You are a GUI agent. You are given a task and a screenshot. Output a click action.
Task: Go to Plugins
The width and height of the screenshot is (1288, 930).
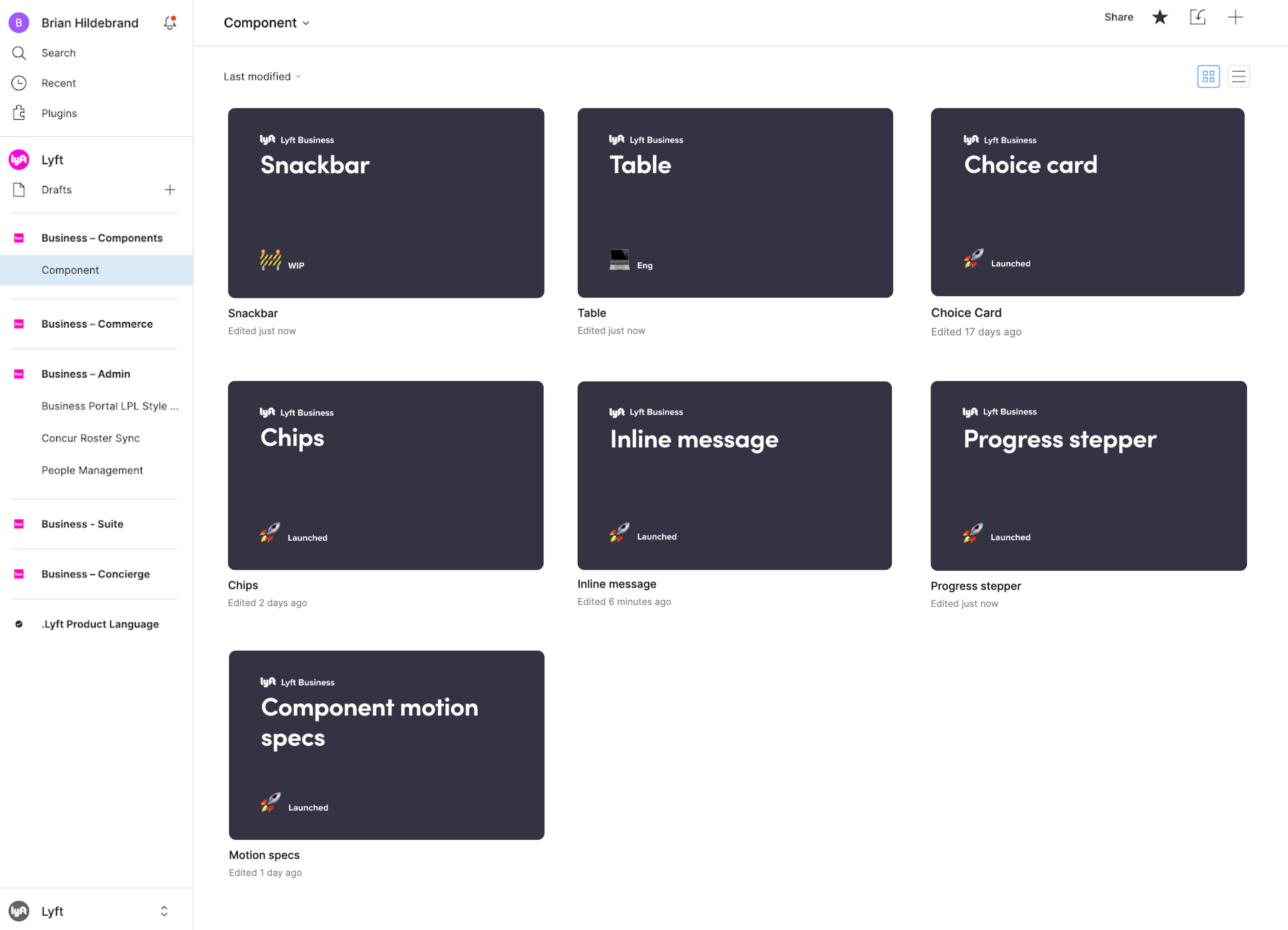[59, 113]
